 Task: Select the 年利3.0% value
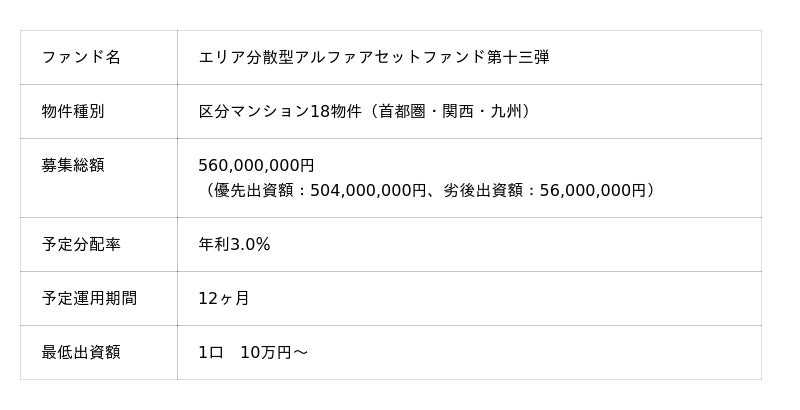tap(235, 244)
